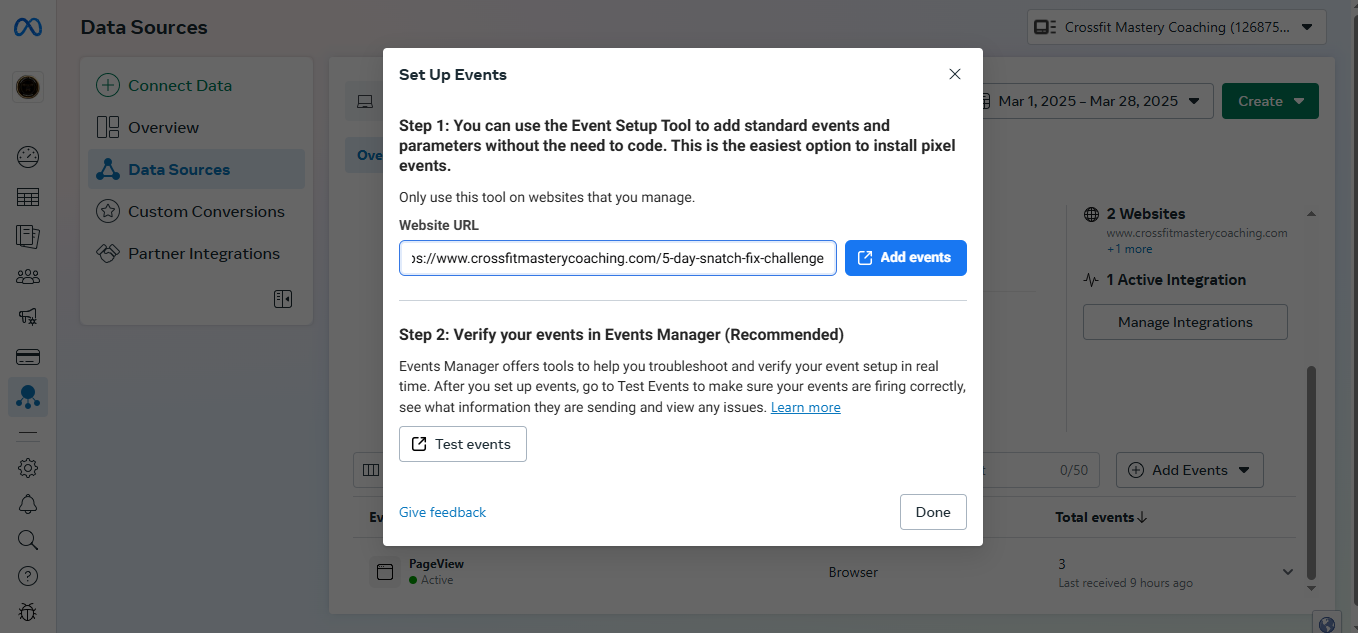Click the bug report icon
The image size is (1358, 633).
[x=28, y=611]
